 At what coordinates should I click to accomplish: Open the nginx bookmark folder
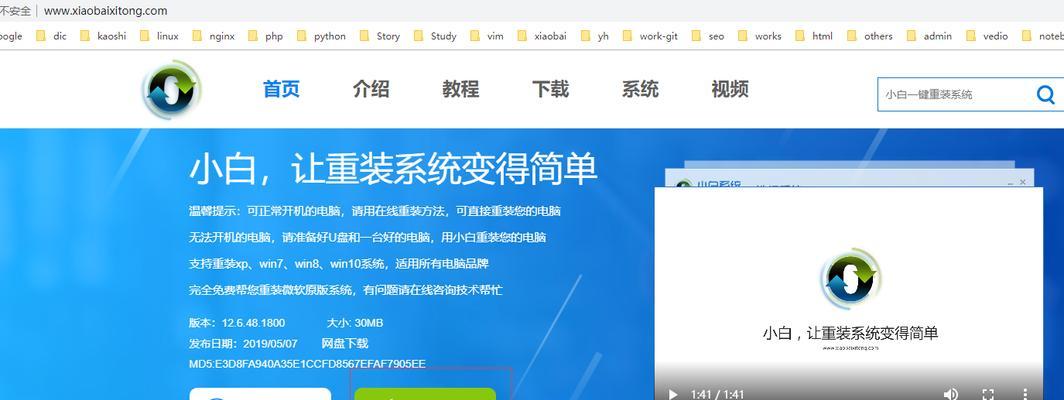214,36
